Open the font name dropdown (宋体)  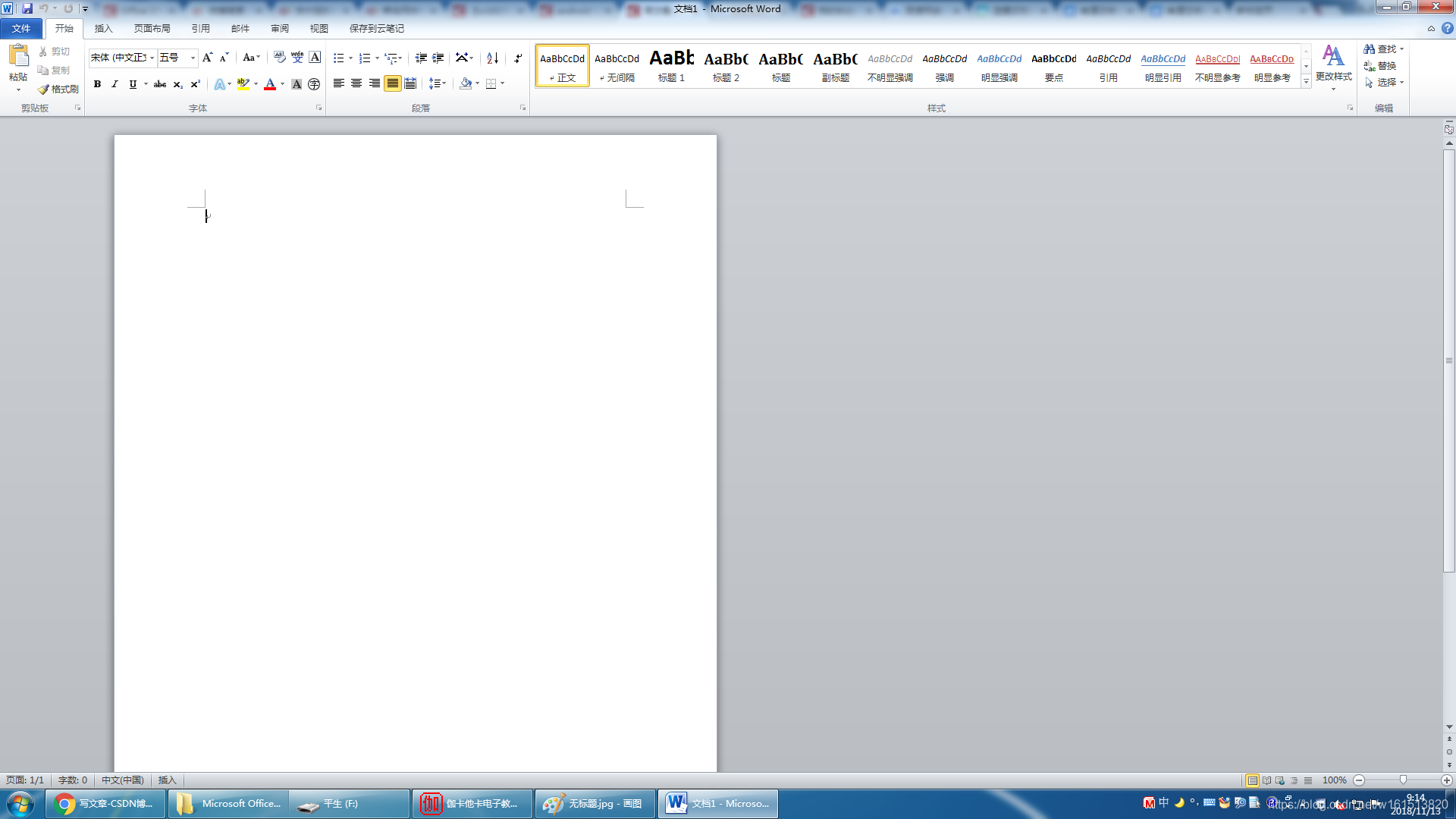coord(152,58)
